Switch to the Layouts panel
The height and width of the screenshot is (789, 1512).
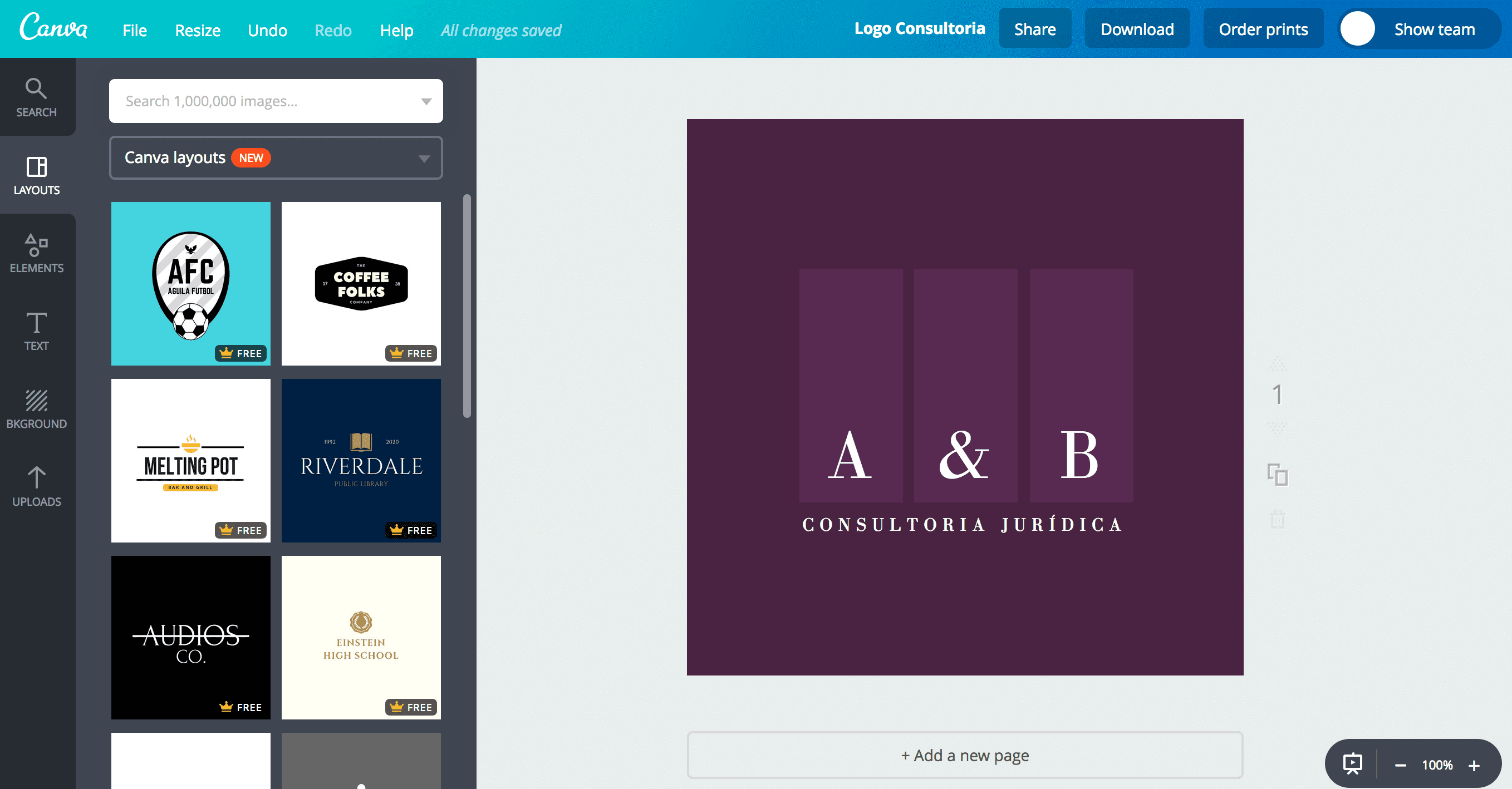coord(36,175)
